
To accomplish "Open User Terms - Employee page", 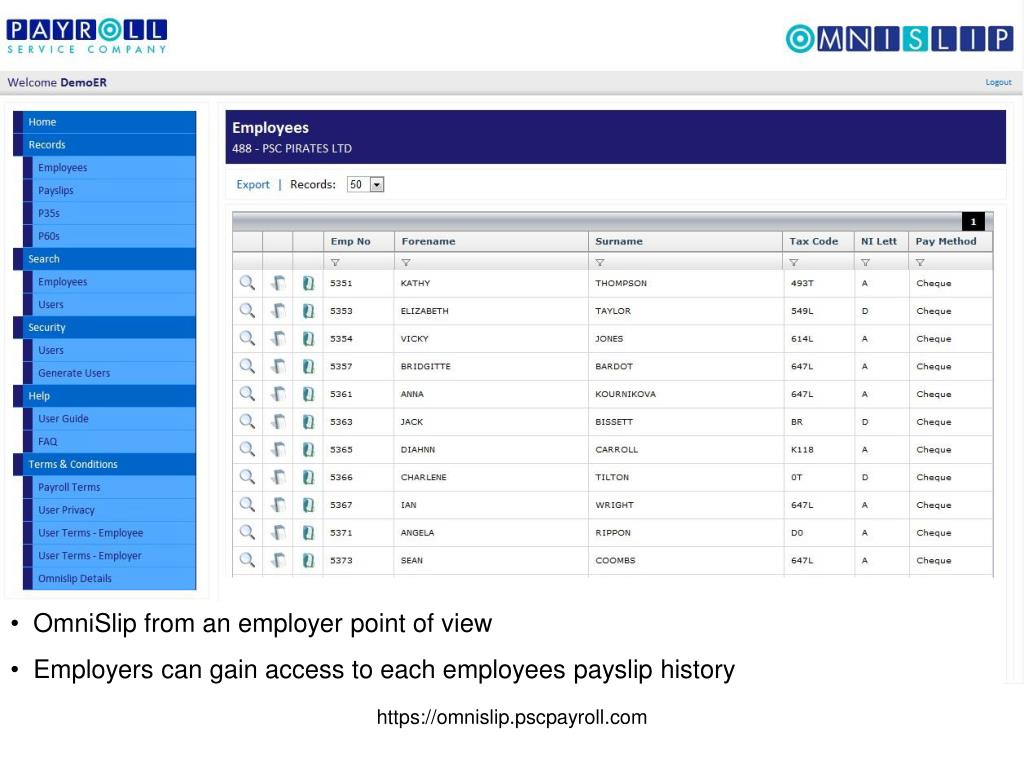I will (x=109, y=533).
